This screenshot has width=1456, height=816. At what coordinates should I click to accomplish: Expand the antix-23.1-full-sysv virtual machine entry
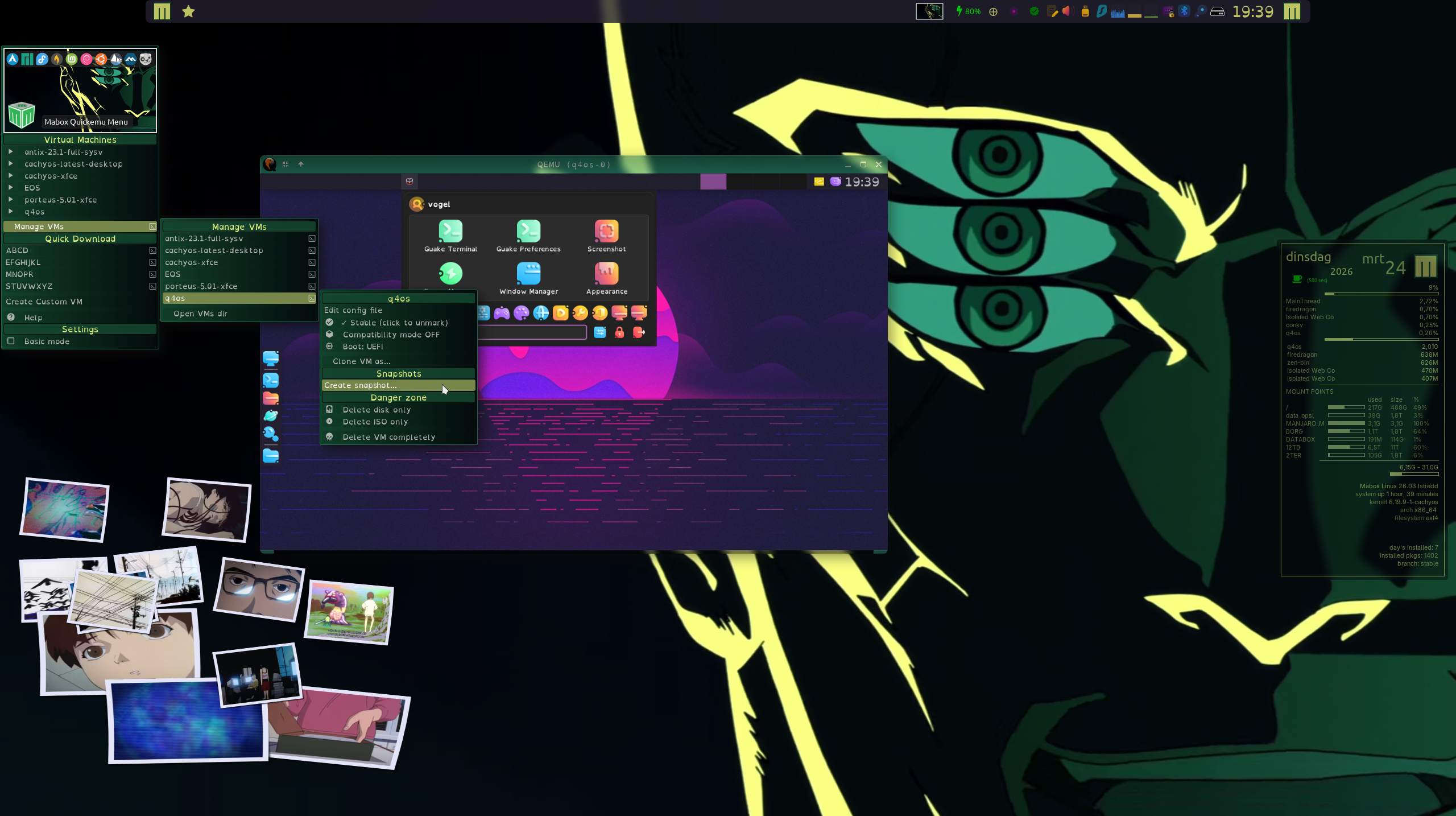pyautogui.click(x=63, y=152)
